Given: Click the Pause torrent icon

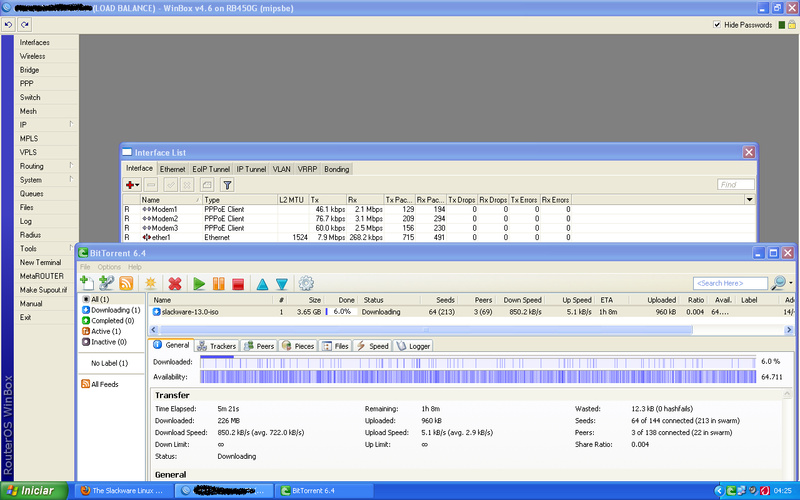Looking at the screenshot, I should tap(218, 284).
